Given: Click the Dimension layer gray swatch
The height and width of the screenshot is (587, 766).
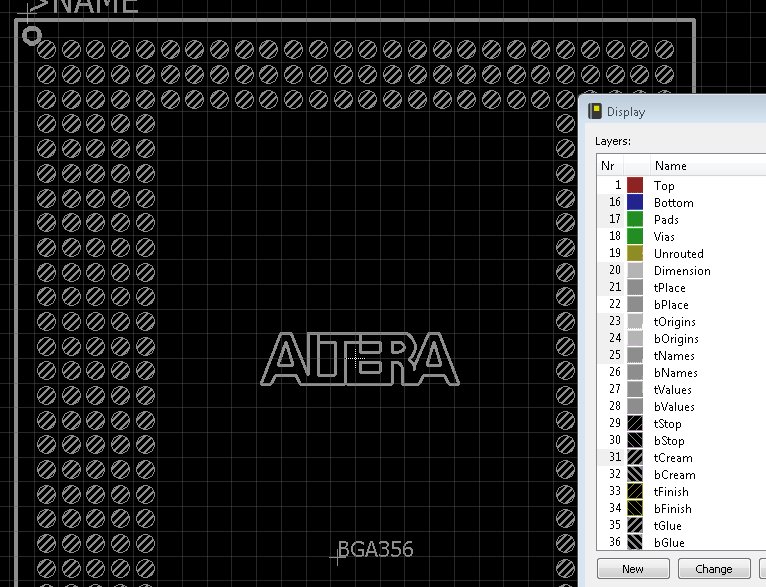Looking at the screenshot, I should pos(635,271).
